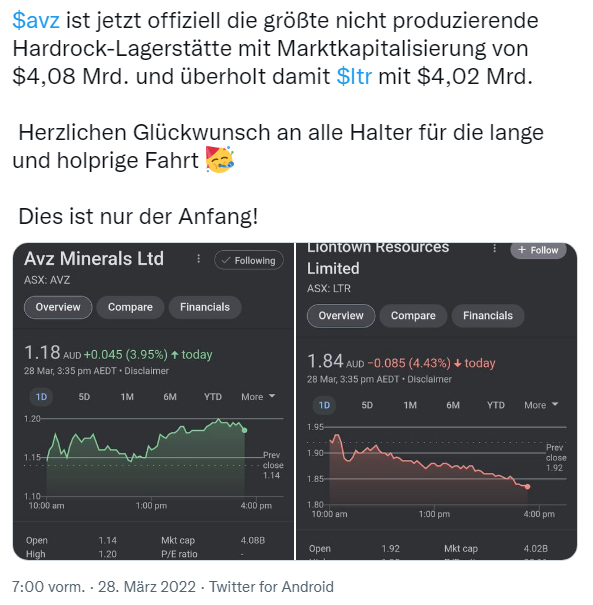Image resolution: width=593 pixels, height=605 pixels.
Task: Switch to the Liontown Compare tab
Action: point(413,316)
